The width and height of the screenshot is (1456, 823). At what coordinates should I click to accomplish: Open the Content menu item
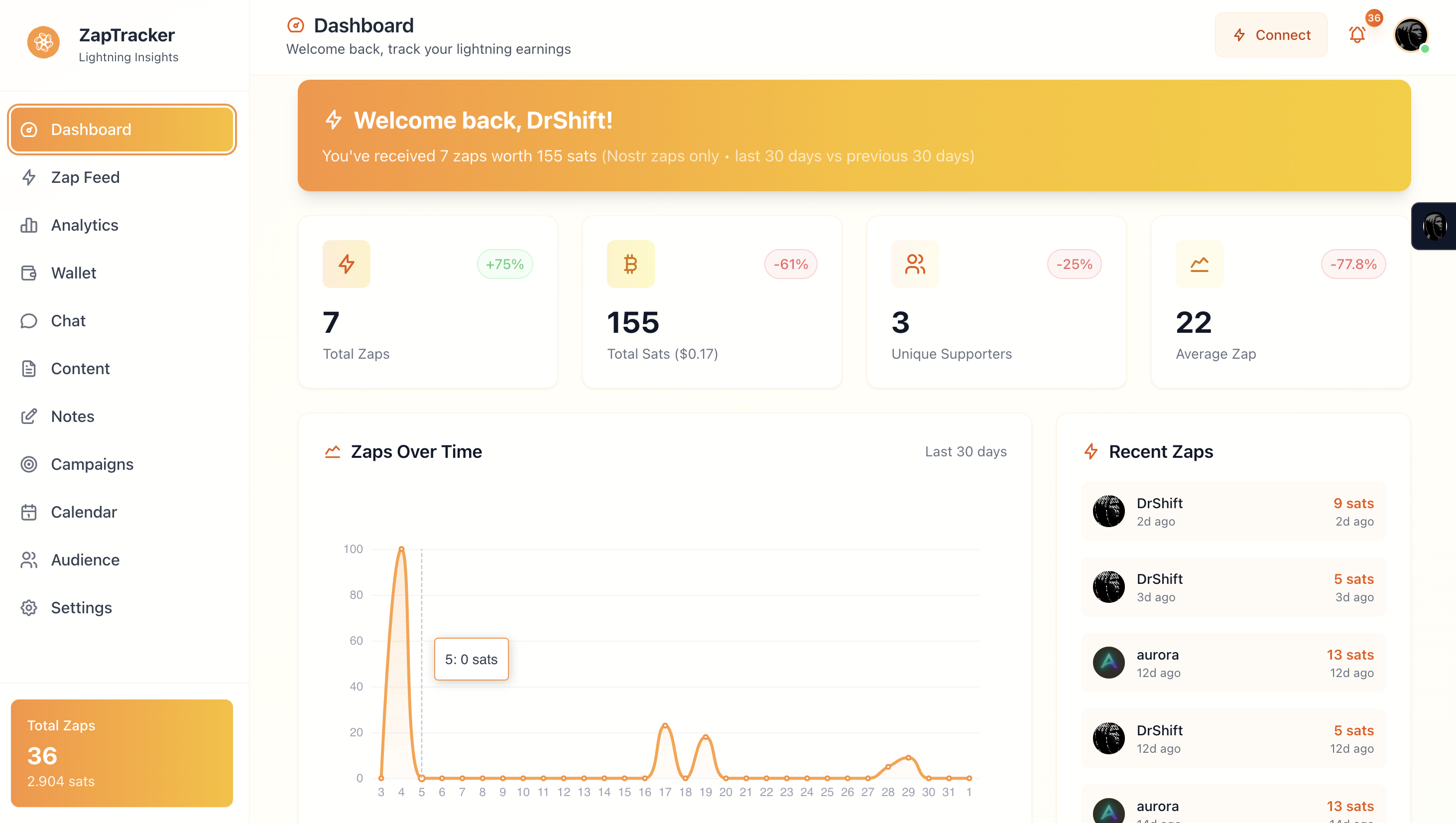(80, 368)
